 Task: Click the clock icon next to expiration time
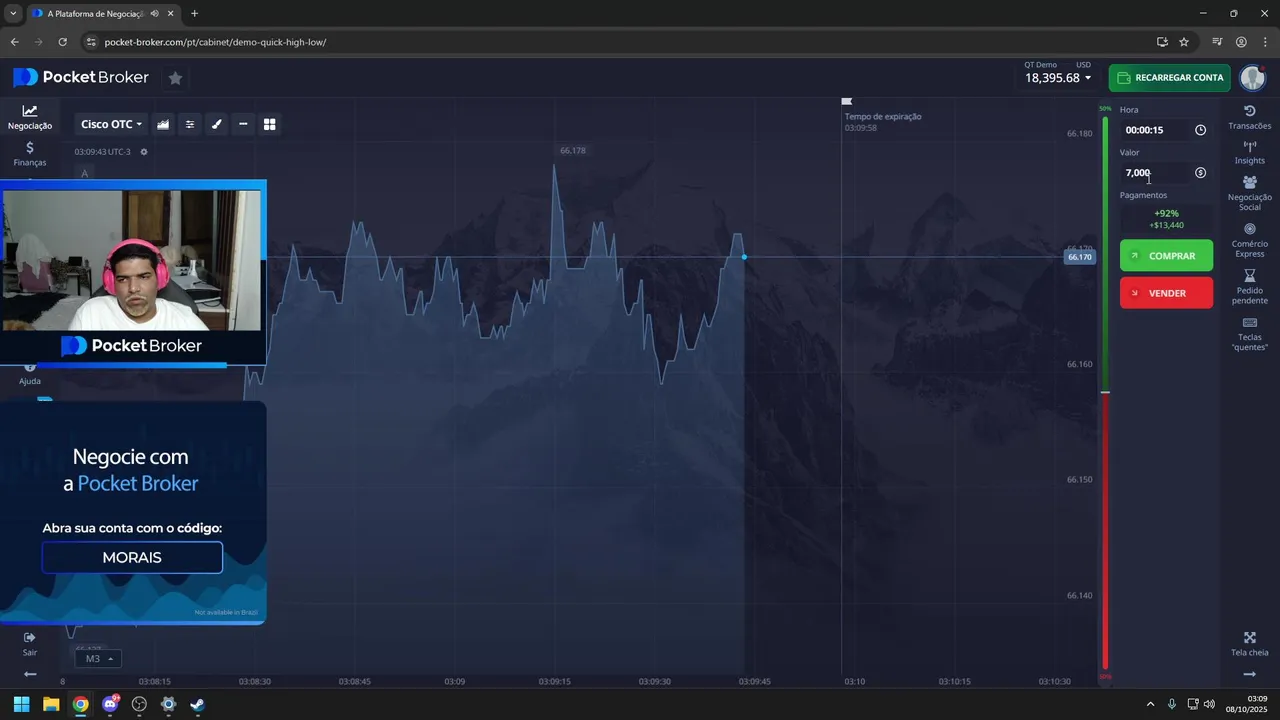pyautogui.click(x=1200, y=130)
